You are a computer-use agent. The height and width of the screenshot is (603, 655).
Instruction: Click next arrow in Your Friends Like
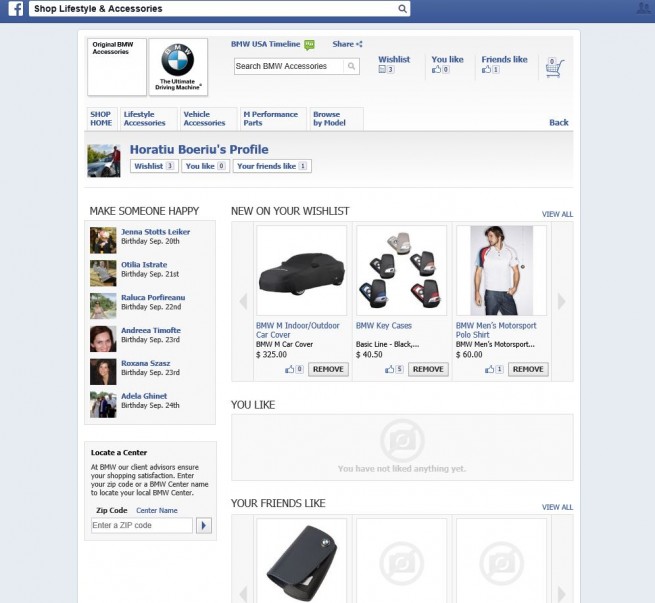click(x=562, y=594)
